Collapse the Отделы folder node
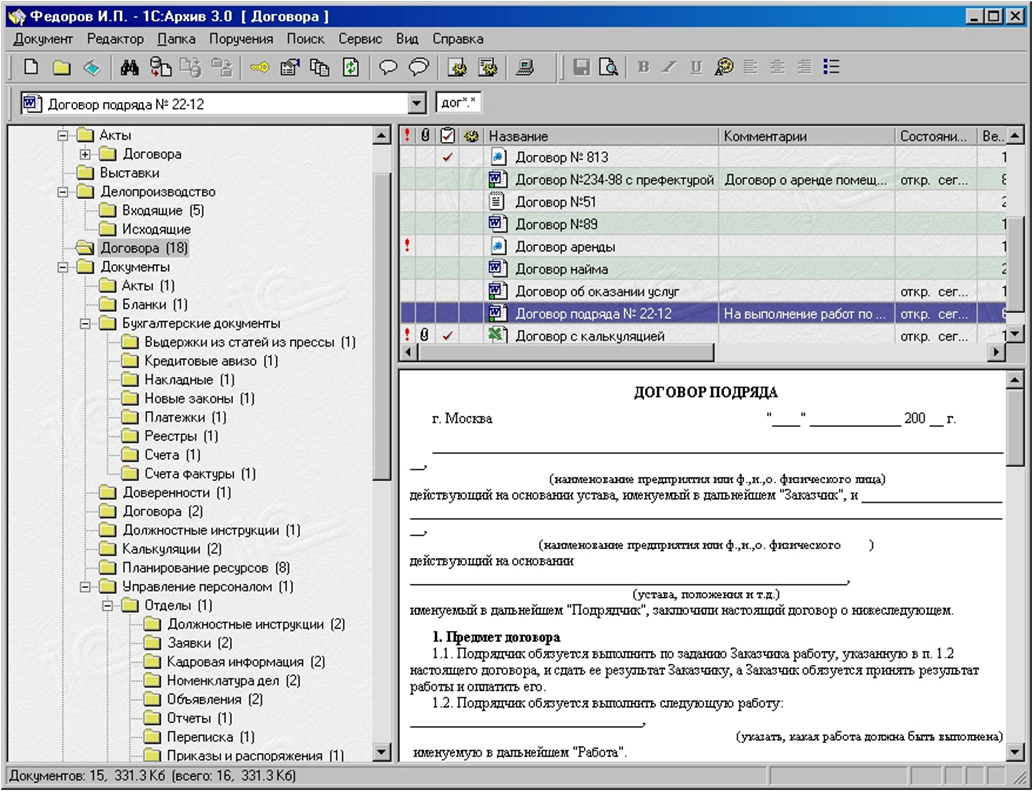This screenshot has width=1033, height=791. pos(107,606)
